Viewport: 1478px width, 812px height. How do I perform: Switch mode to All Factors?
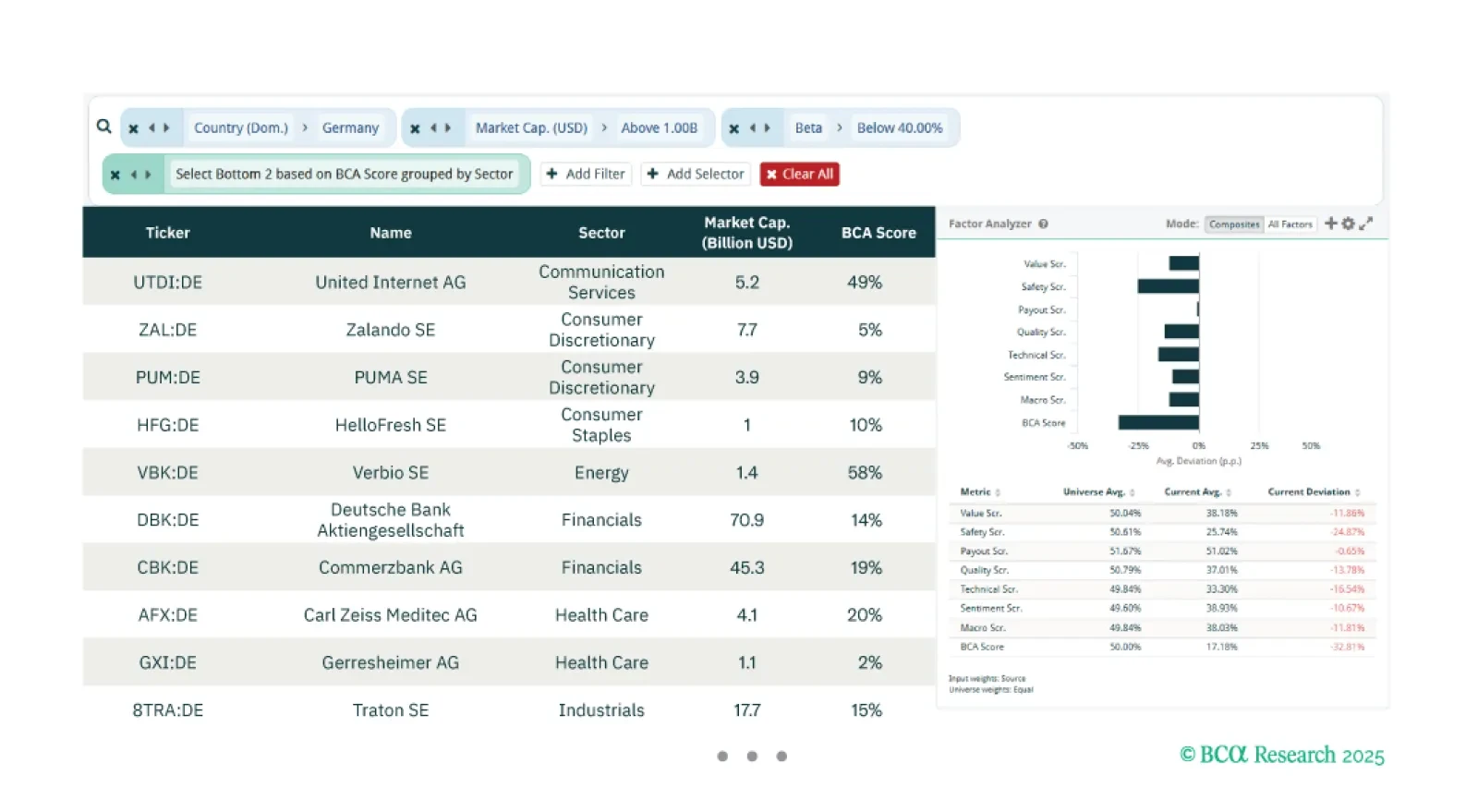click(x=1290, y=224)
